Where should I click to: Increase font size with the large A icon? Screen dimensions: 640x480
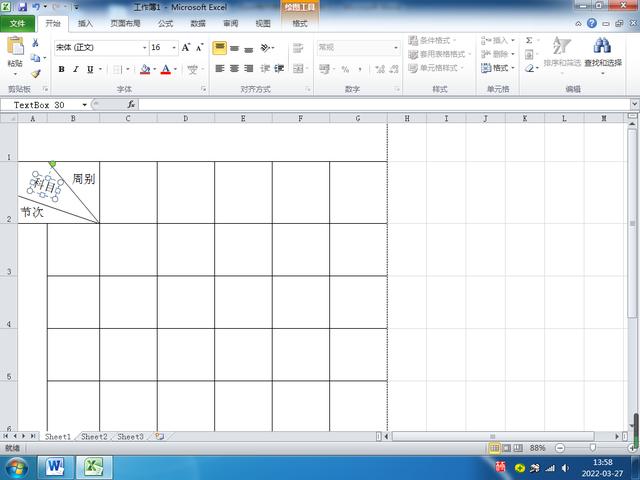[x=186, y=48]
